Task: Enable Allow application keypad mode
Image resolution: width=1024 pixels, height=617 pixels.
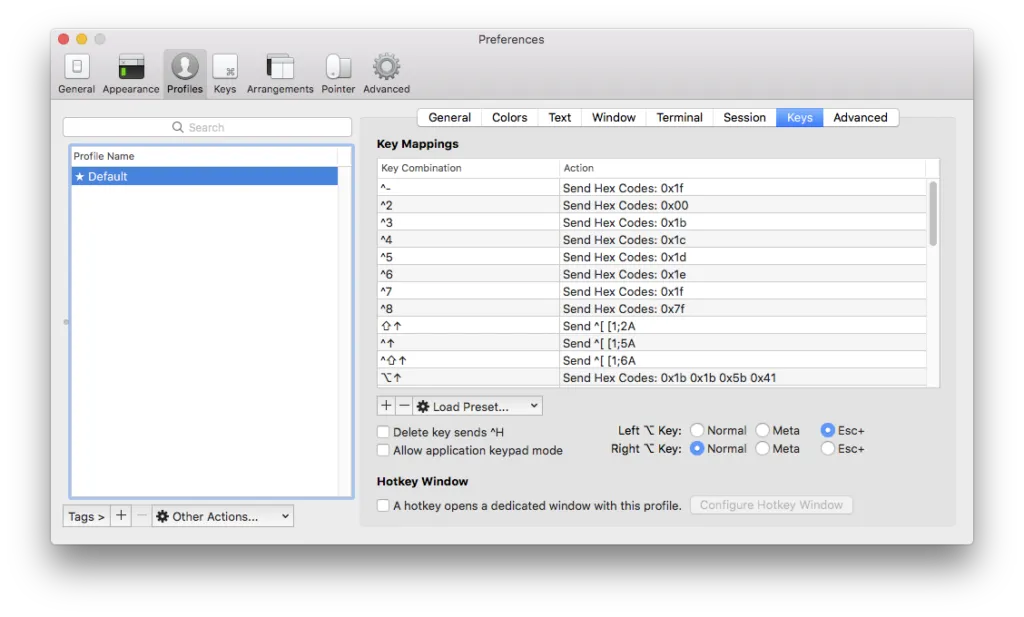Action: click(x=384, y=450)
